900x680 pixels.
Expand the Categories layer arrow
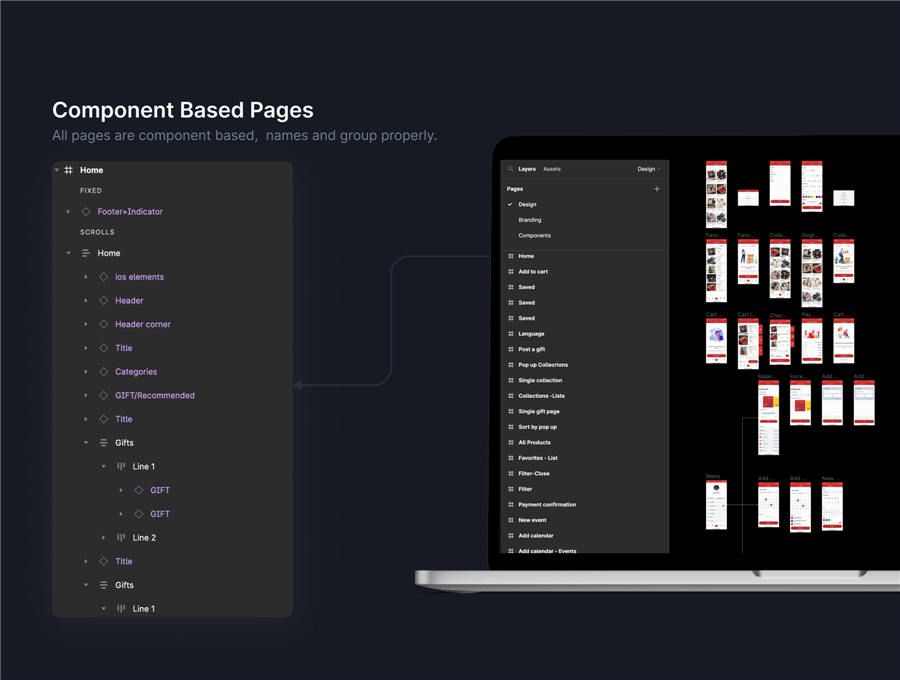point(86,372)
